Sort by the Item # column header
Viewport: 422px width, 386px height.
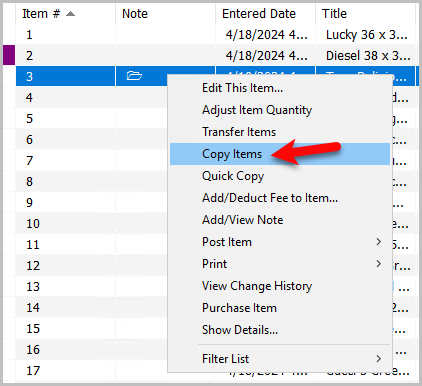click(x=65, y=14)
